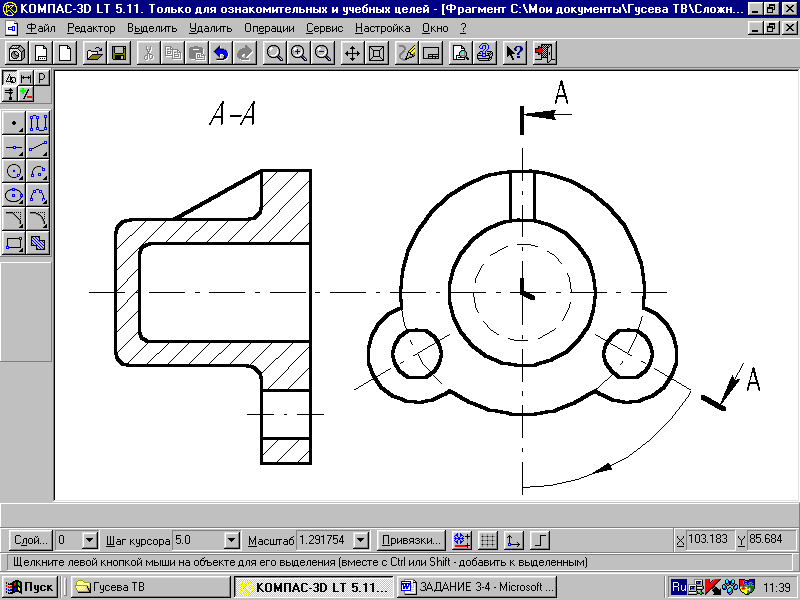Select the Ellipse drawing tool
Image resolution: width=800 pixels, height=600 pixels.
(x=14, y=195)
